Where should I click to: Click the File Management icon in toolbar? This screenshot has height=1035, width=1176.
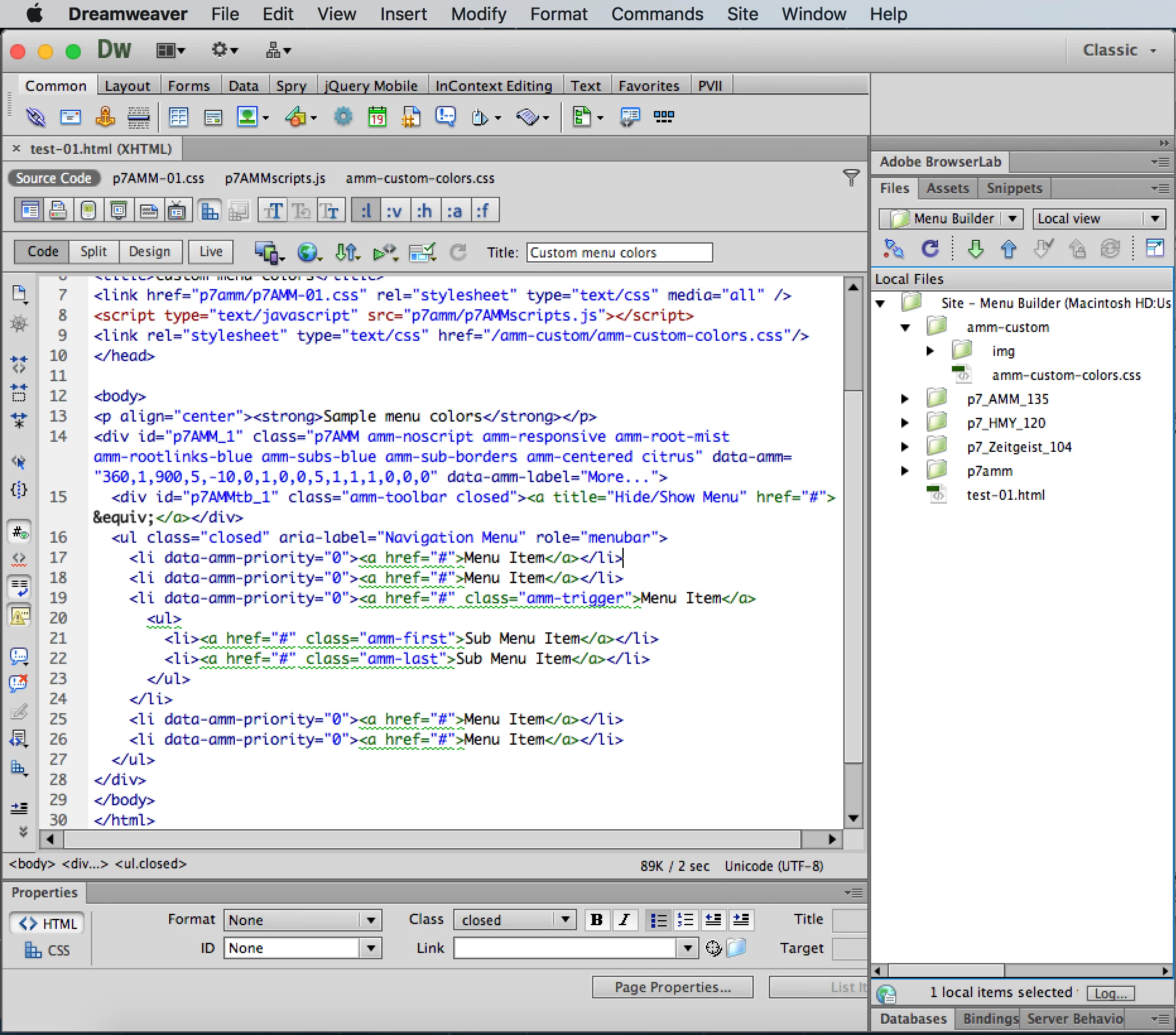347,252
